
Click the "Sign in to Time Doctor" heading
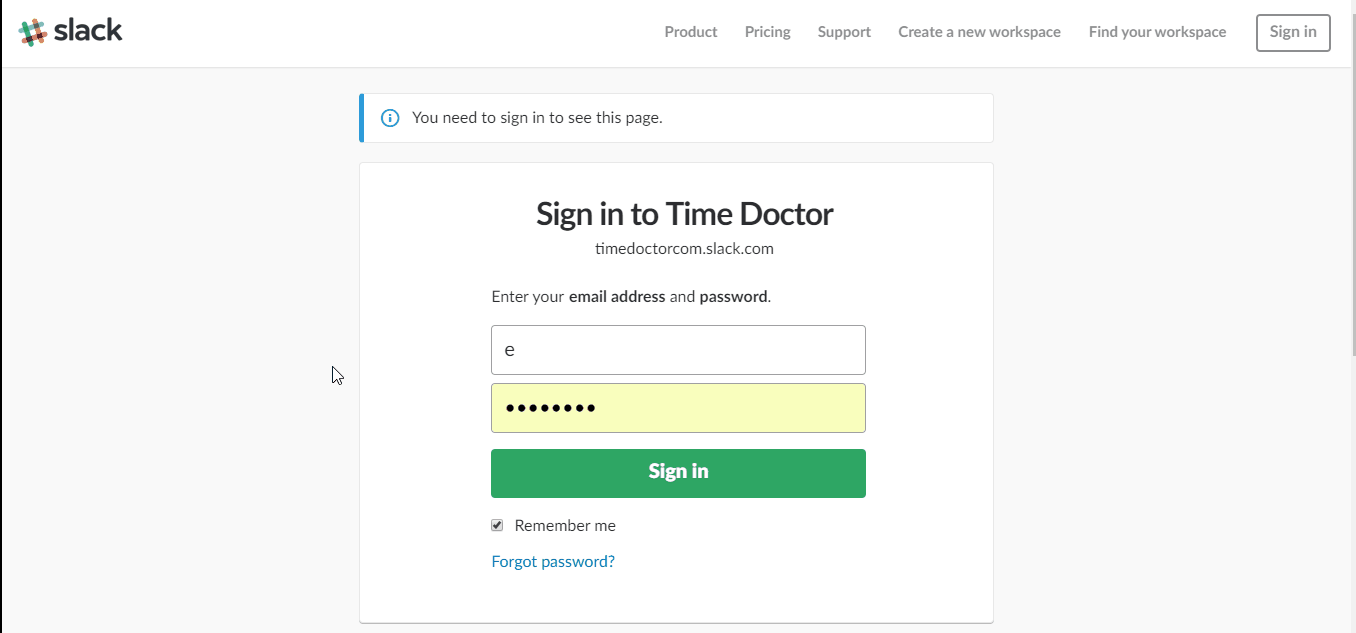coord(684,213)
